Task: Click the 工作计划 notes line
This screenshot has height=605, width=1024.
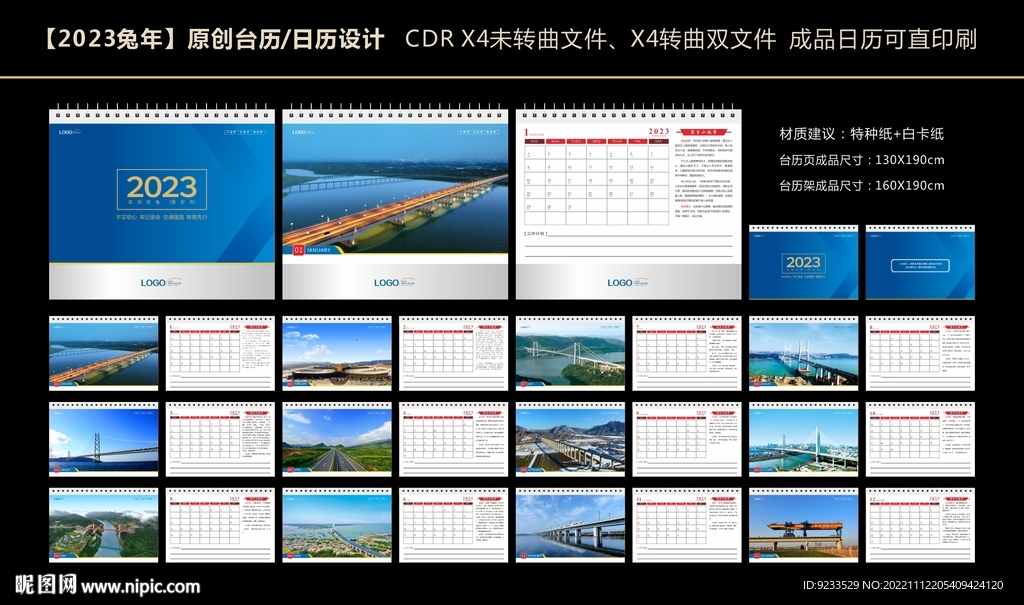Action: [535, 234]
